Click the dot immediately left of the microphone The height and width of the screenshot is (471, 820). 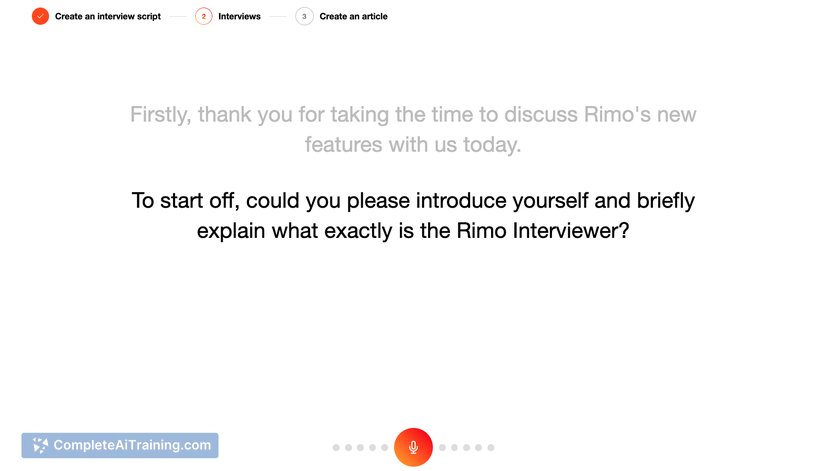(x=384, y=447)
